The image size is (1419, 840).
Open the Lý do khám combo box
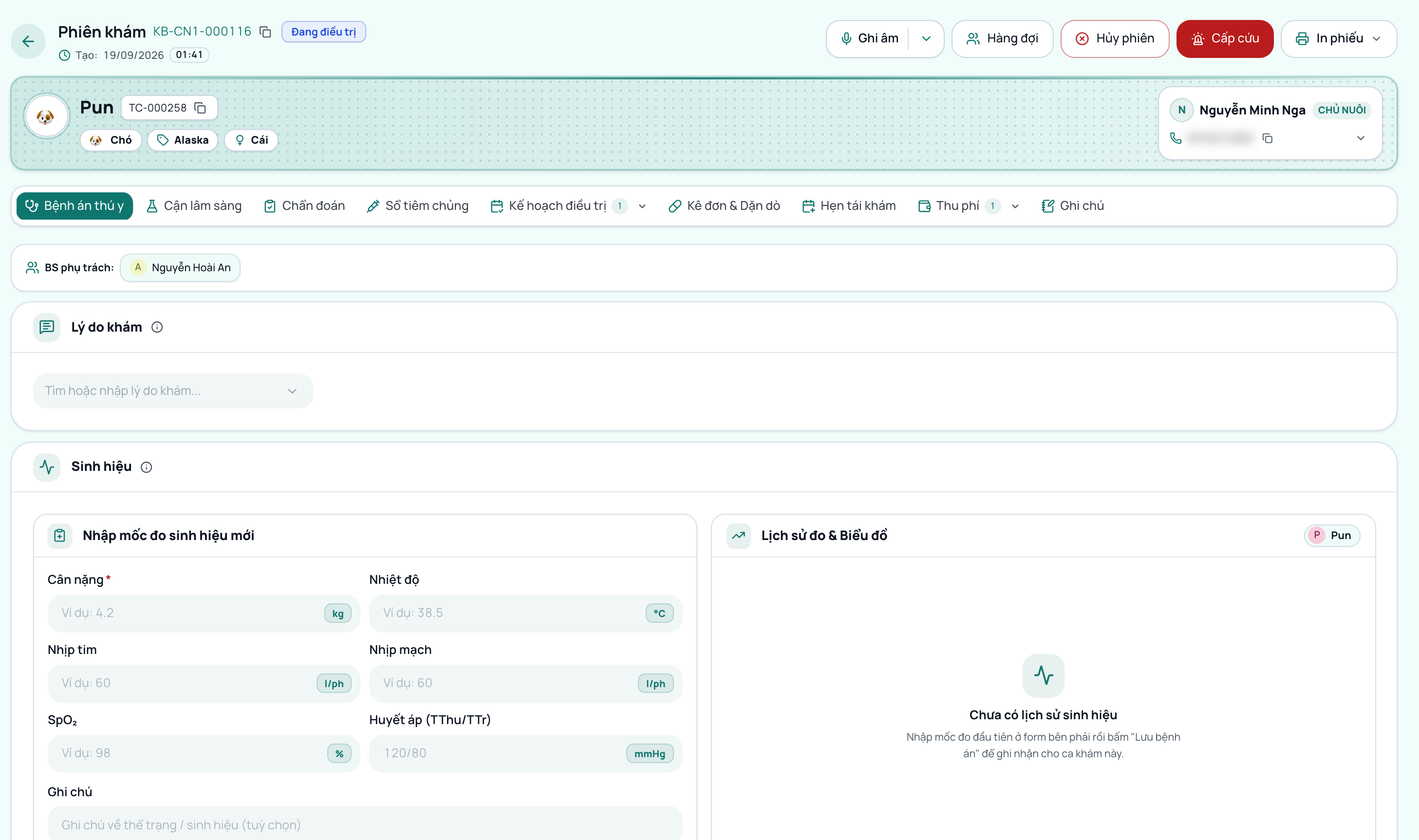coord(173,391)
